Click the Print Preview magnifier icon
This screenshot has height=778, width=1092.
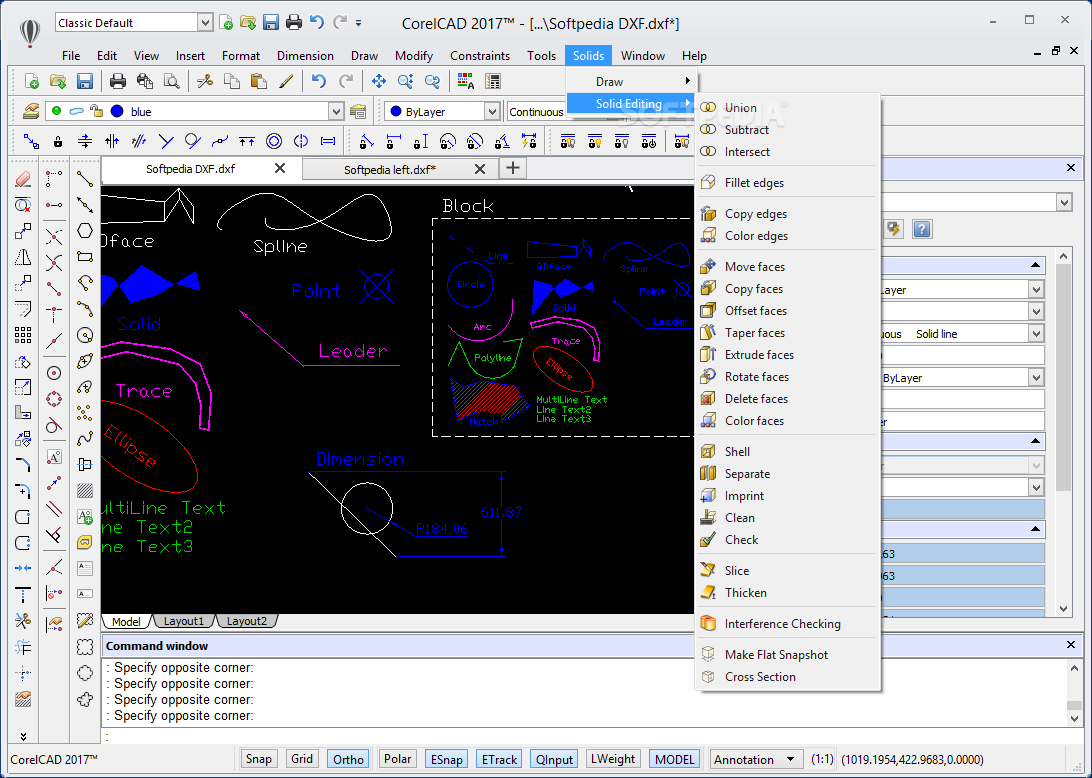tap(171, 81)
